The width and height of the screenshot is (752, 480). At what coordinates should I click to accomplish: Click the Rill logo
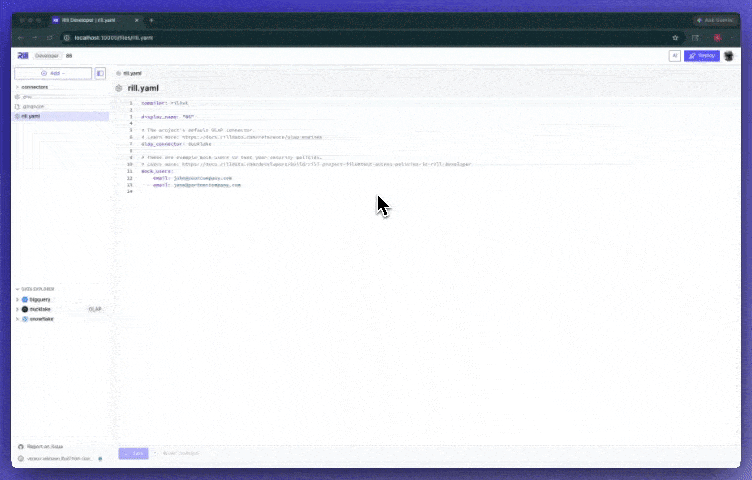[23, 56]
